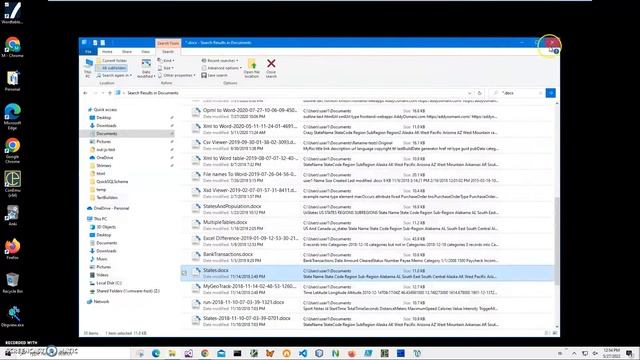Open Recycle Bin on desktop
The image size is (640, 360).
12,283
